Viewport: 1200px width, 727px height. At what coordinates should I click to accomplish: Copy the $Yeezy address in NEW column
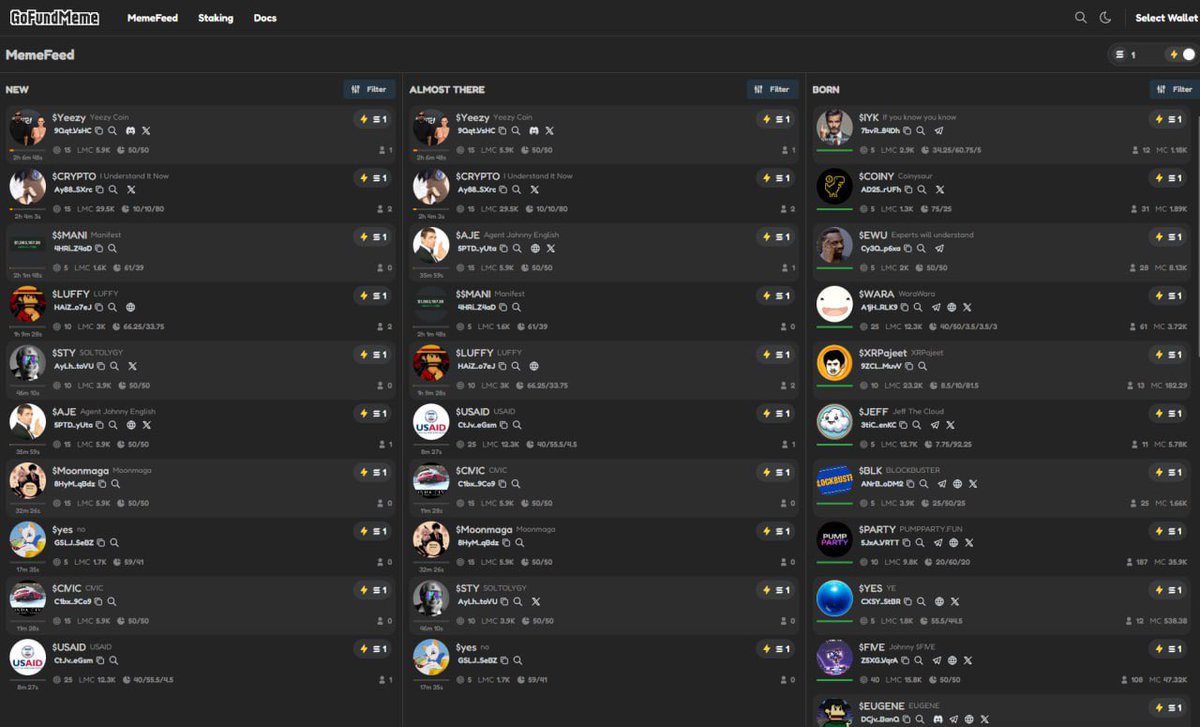click(99, 131)
